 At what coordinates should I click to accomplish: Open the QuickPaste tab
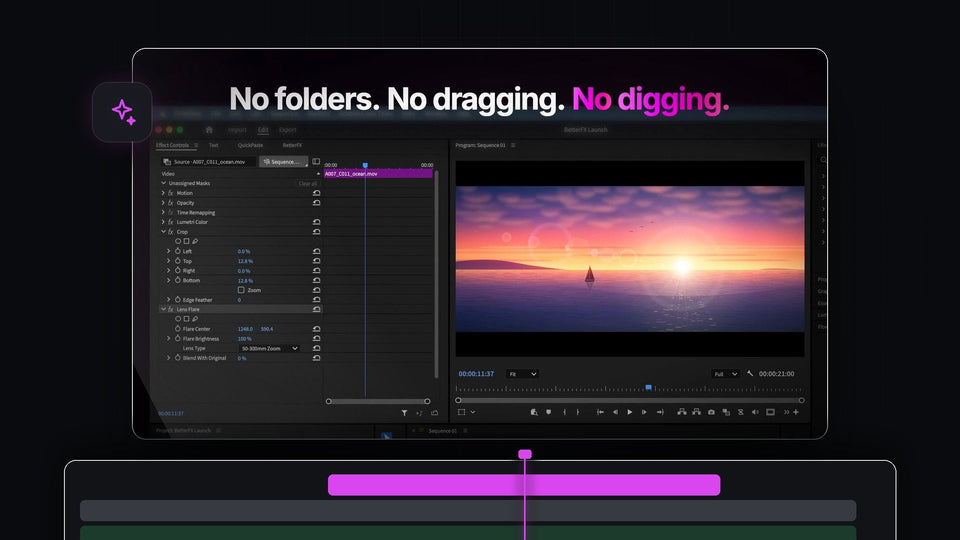pos(250,145)
